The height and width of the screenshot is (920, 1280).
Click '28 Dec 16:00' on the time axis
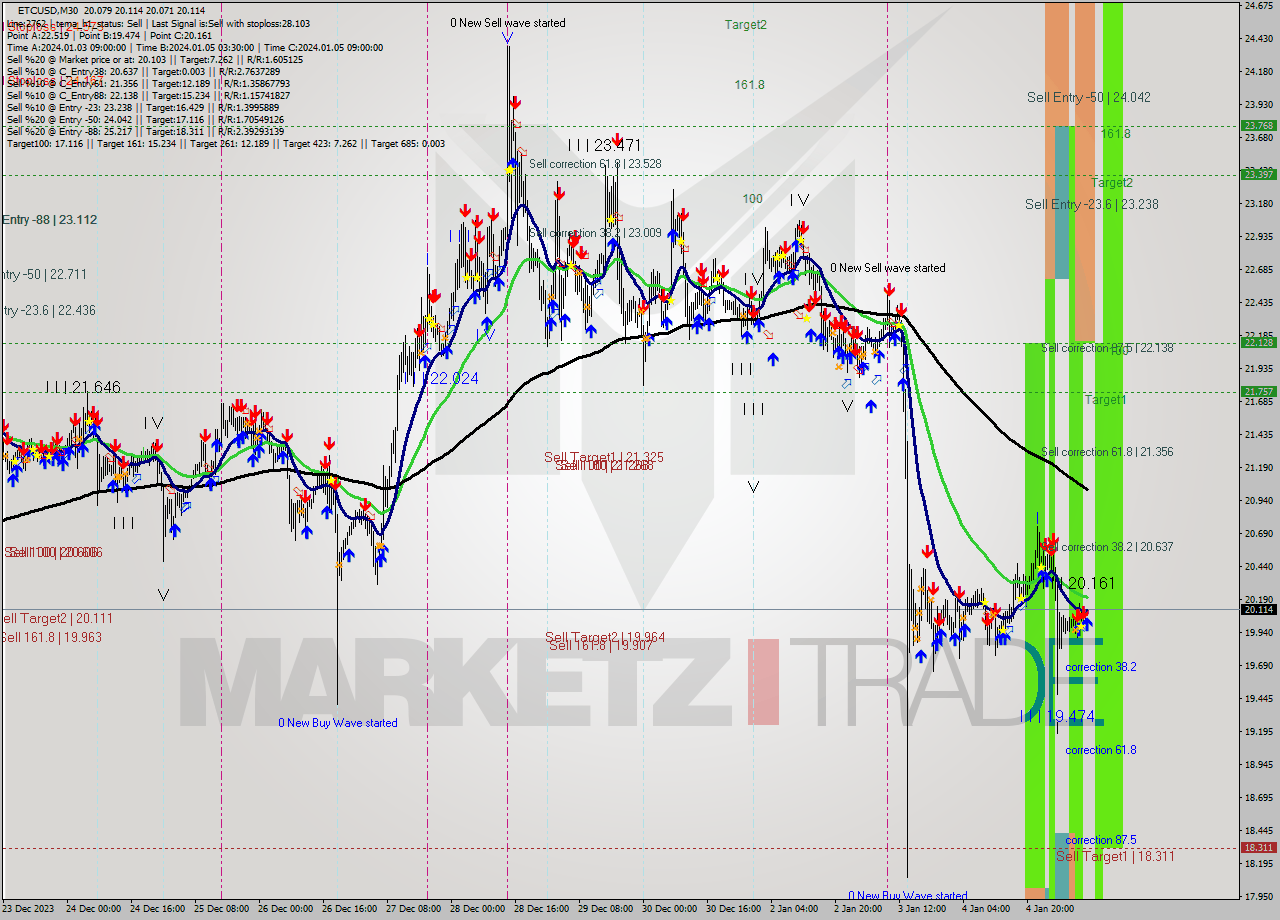pos(542,910)
